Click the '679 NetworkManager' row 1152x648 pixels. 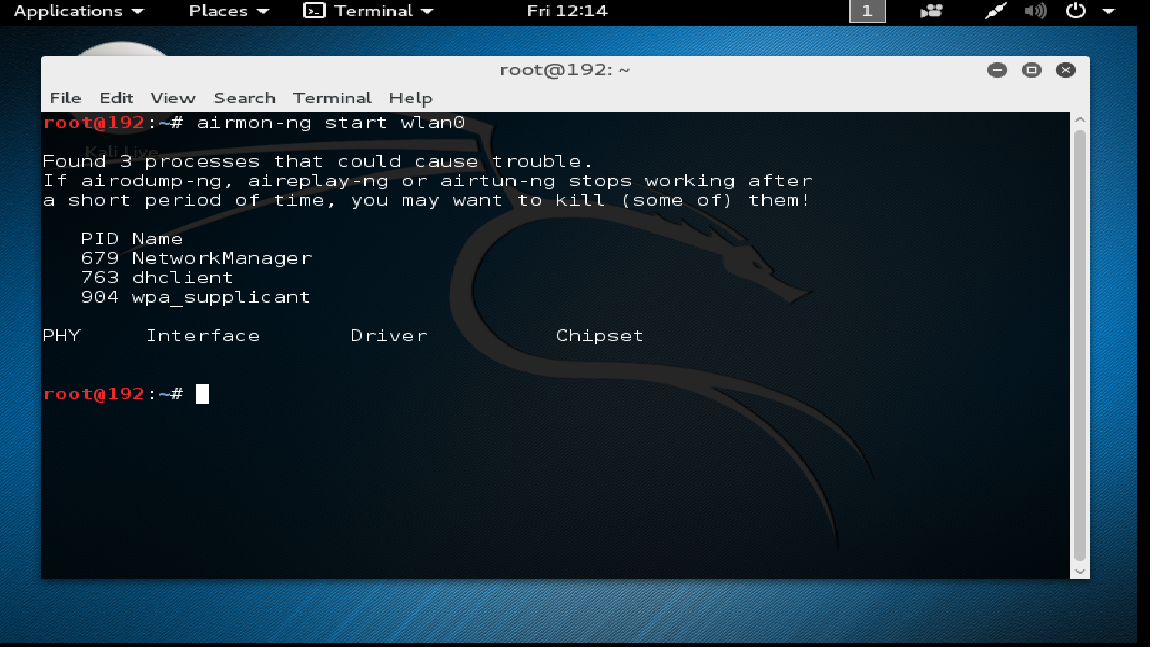(x=197, y=258)
